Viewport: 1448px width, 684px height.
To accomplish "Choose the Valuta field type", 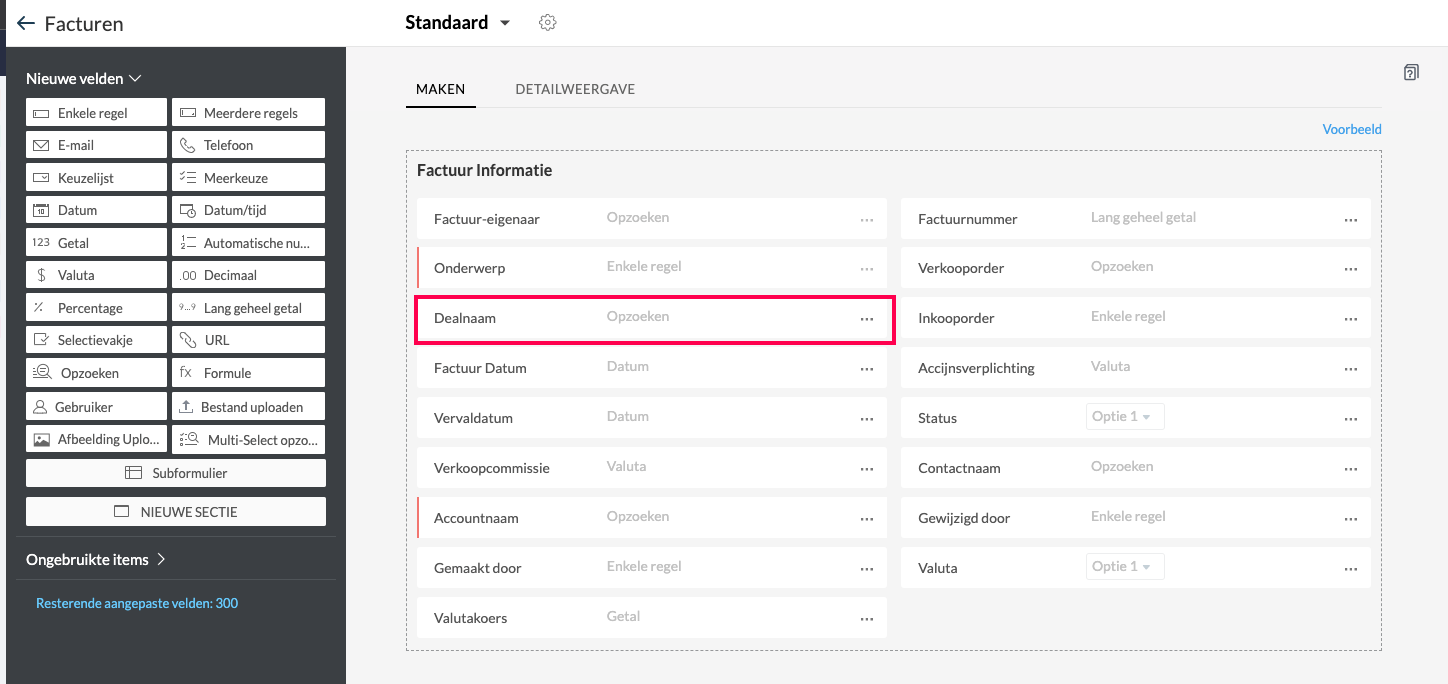I will tap(96, 275).
